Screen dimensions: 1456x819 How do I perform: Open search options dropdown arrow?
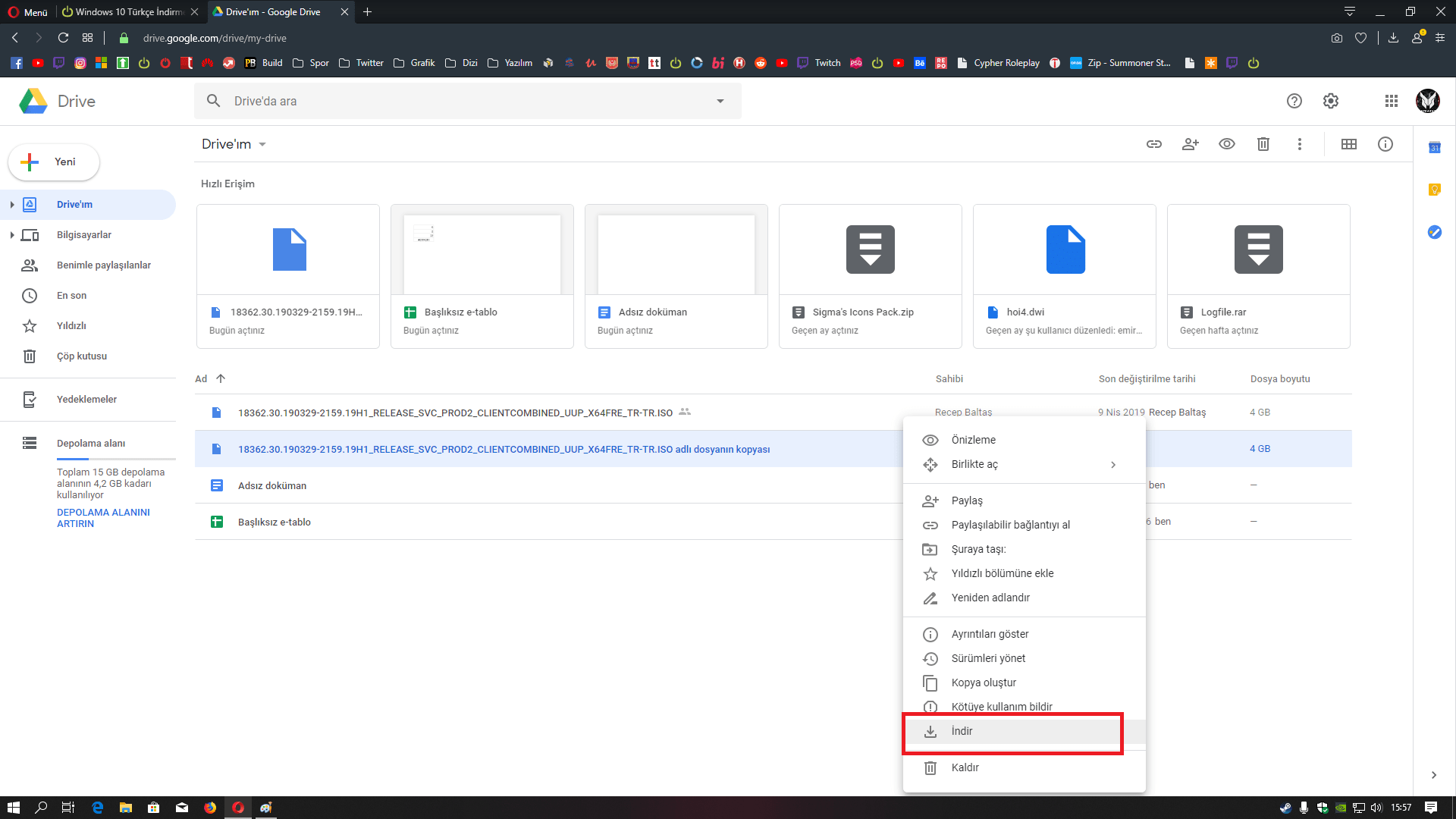[x=720, y=101]
